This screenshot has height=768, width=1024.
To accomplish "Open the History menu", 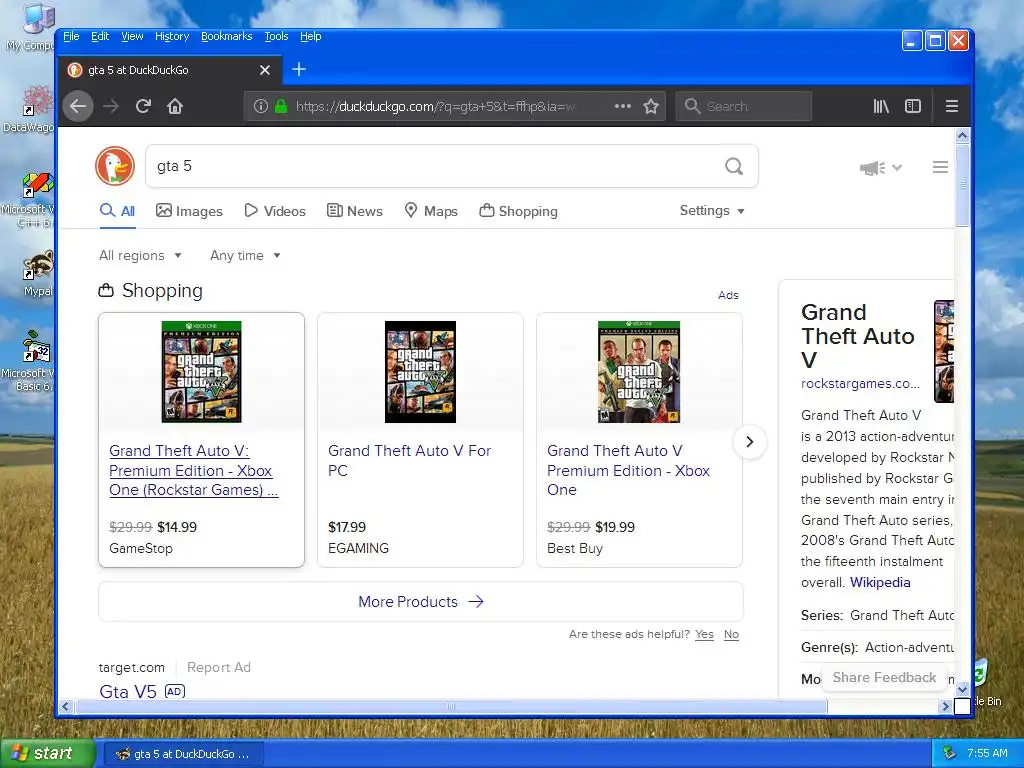I will 172,36.
